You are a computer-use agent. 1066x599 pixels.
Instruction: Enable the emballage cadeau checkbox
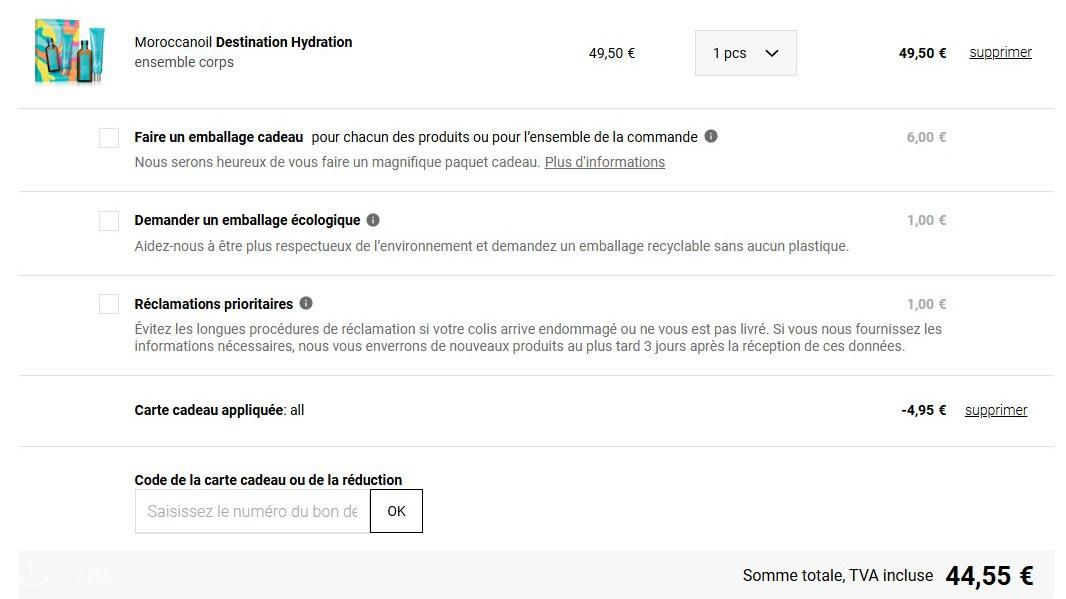tap(109, 138)
